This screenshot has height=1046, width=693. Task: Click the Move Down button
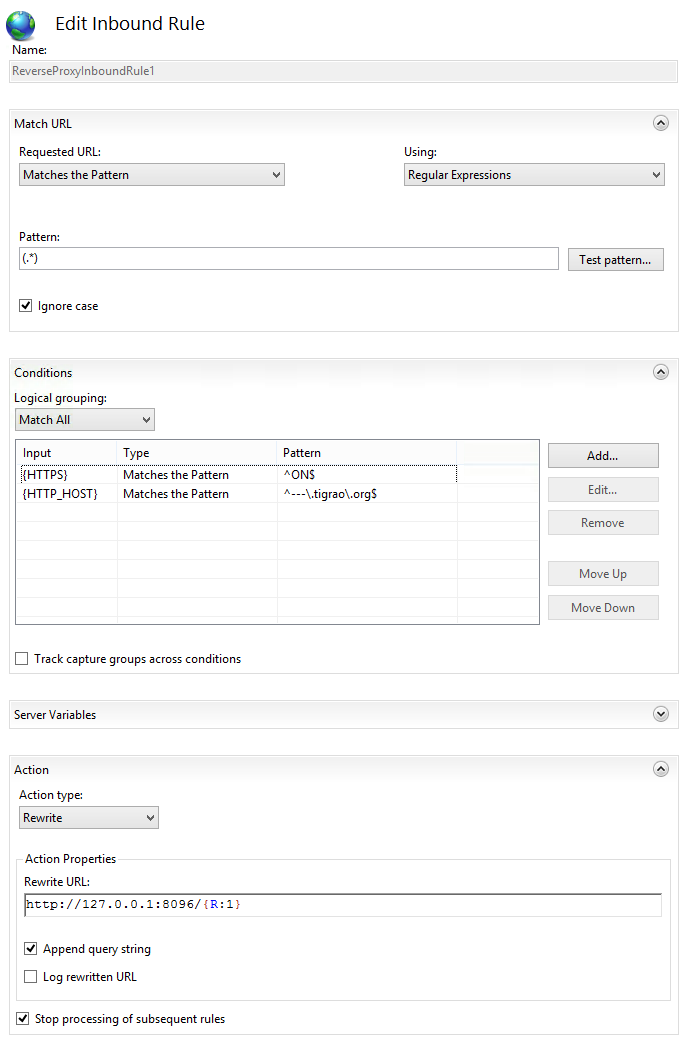point(603,608)
